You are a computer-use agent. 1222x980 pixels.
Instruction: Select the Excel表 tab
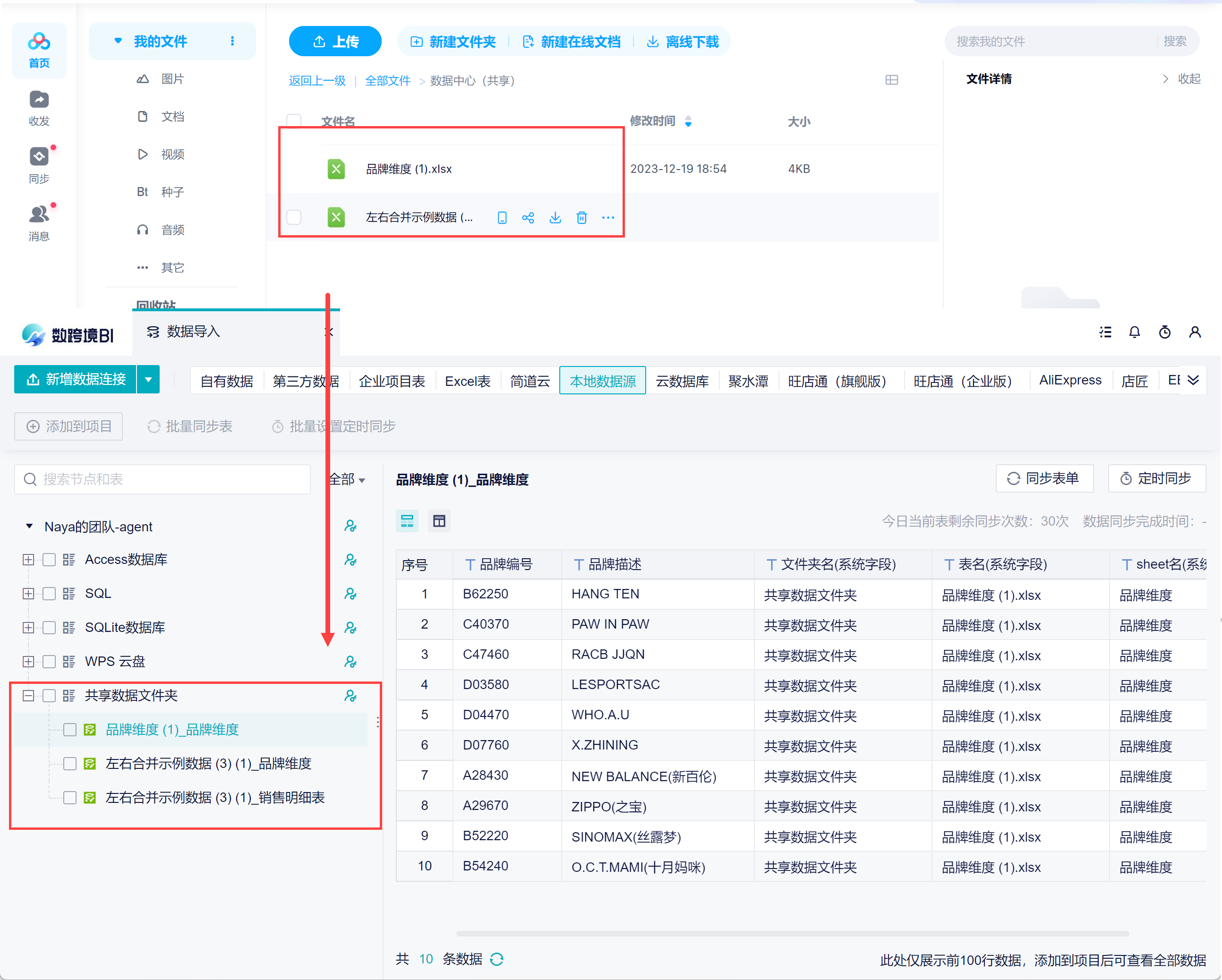(x=467, y=381)
